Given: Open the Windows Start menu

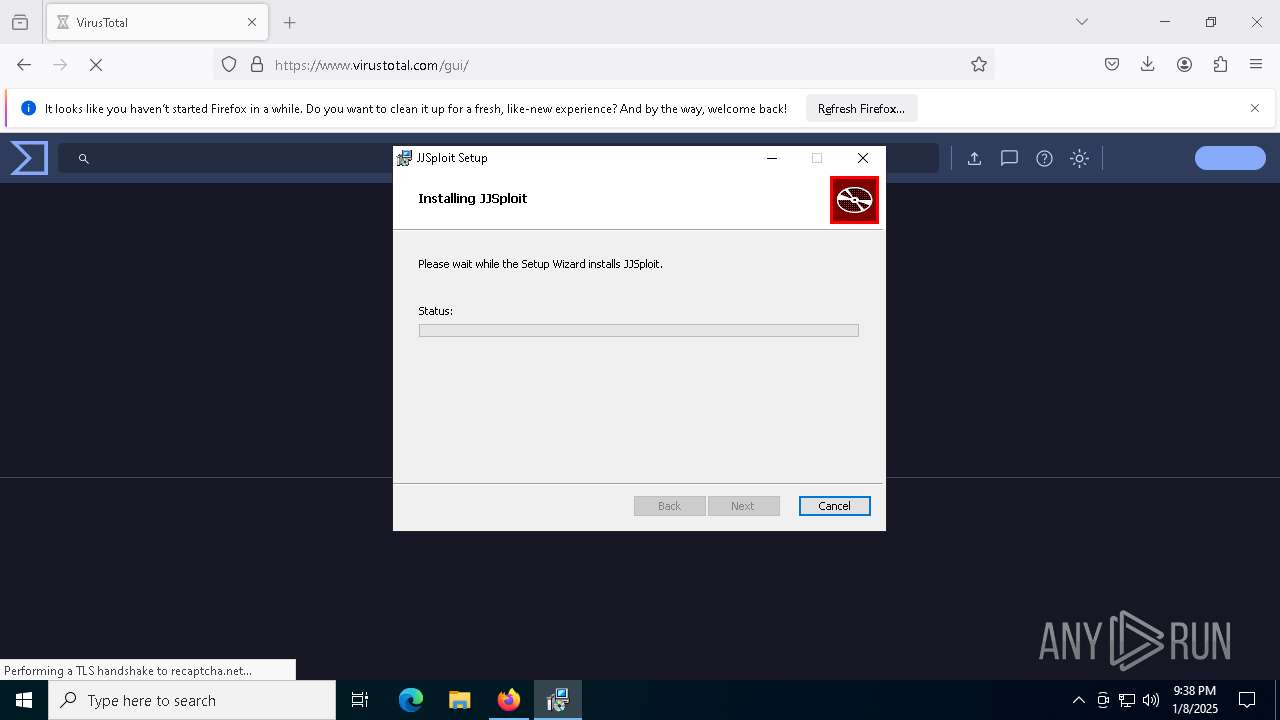Looking at the screenshot, I should click(x=24, y=700).
